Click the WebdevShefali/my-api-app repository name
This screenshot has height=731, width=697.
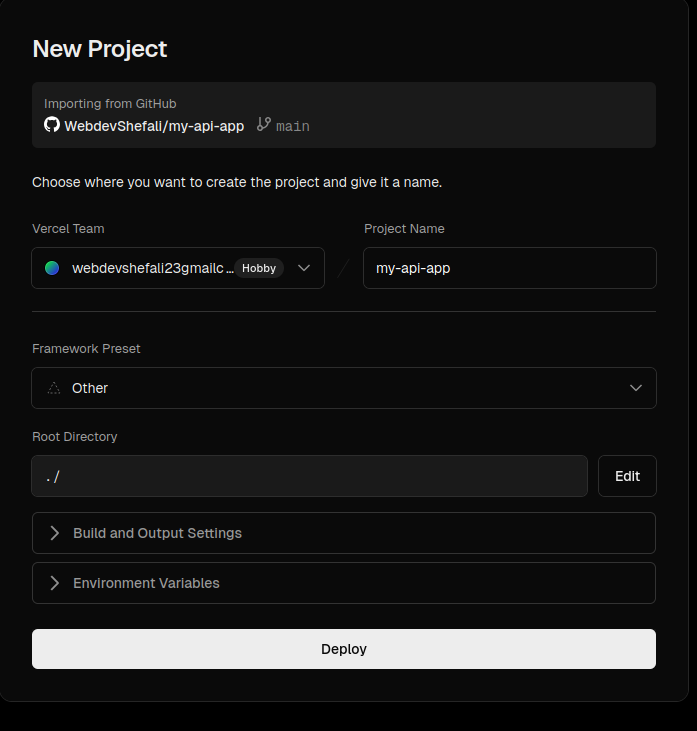tap(154, 126)
